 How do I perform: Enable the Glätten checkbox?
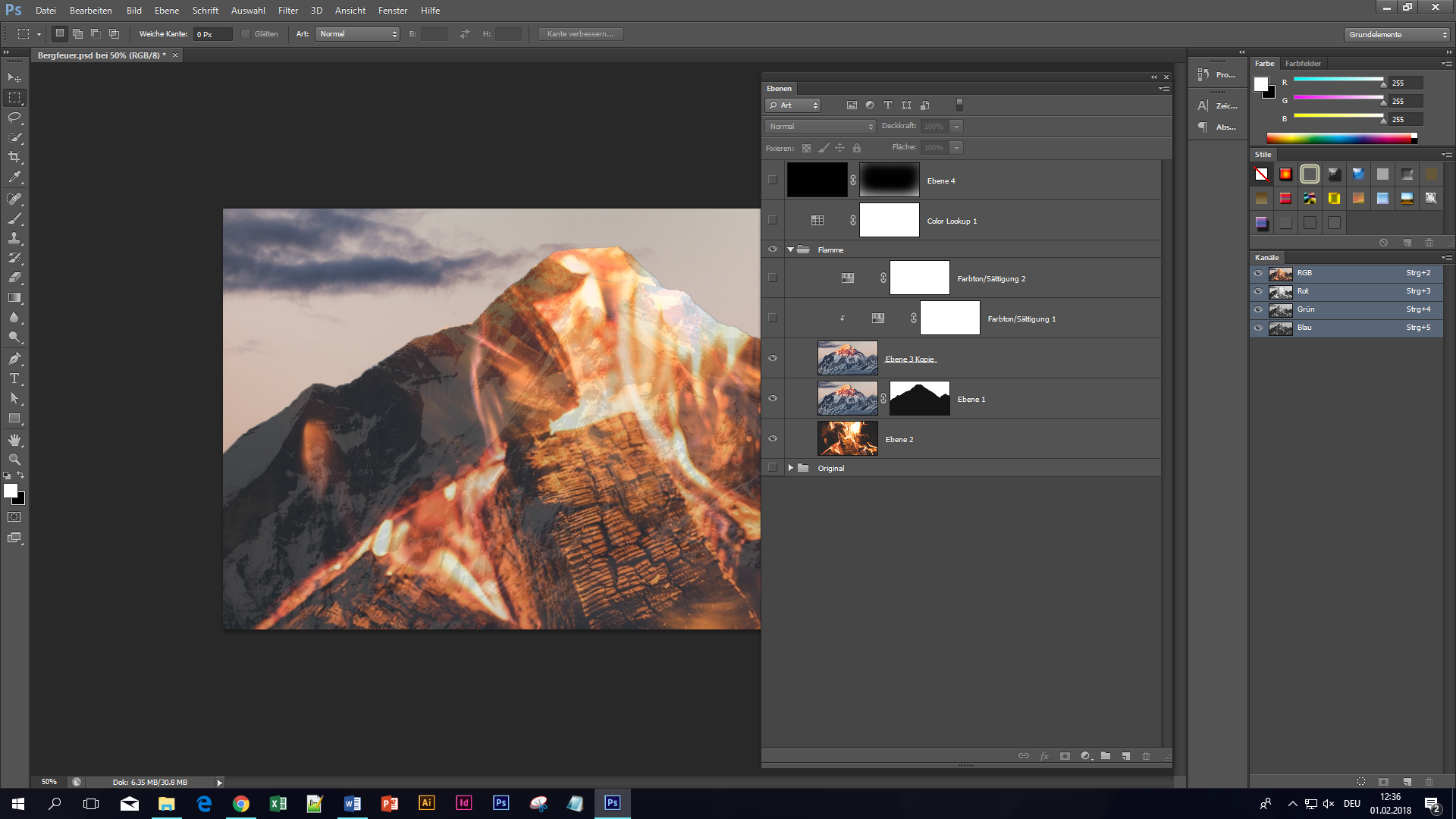point(246,33)
